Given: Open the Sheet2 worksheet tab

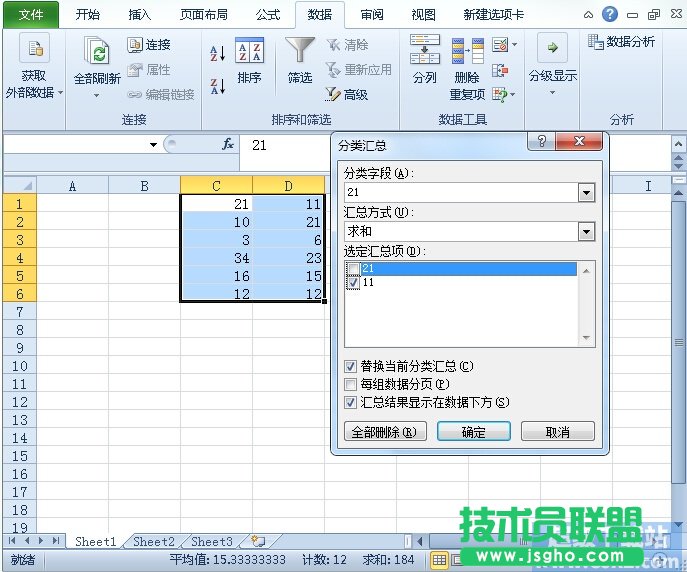Looking at the screenshot, I should 154,541.
